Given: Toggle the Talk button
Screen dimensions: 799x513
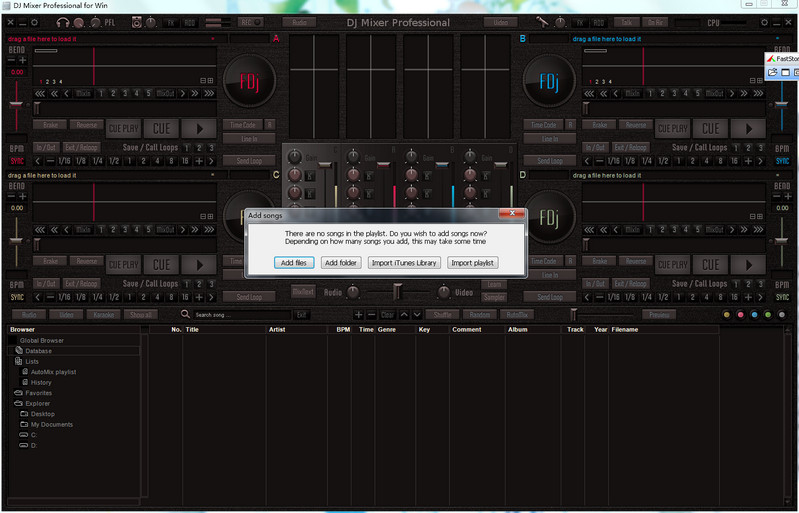Looking at the screenshot, I should (x=626, y=22).
